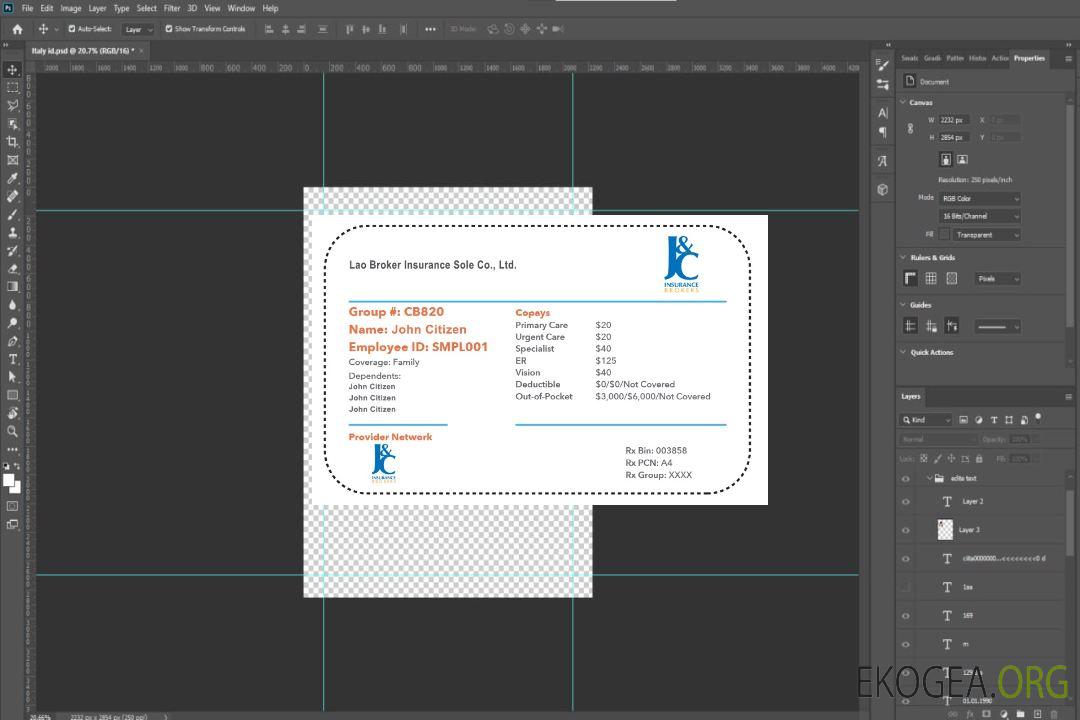Select the Lasso tool
1080x720 pixels.
pyautogui.click(x=12, y=105)
